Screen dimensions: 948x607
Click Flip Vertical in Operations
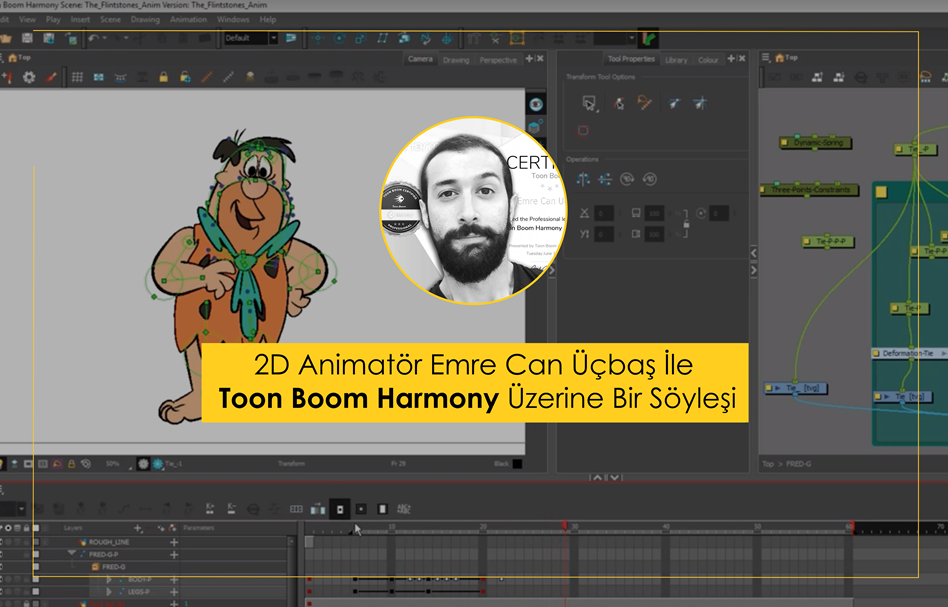point(605,179)
